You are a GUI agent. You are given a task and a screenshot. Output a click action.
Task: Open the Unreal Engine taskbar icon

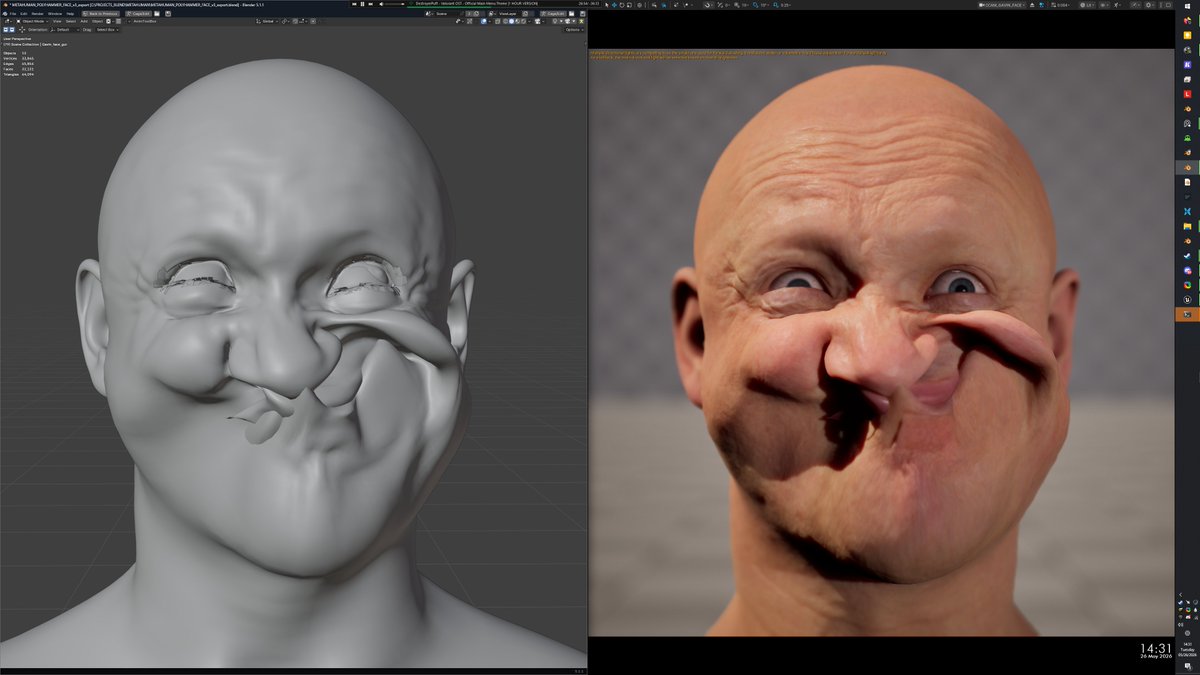[1187, 300]
